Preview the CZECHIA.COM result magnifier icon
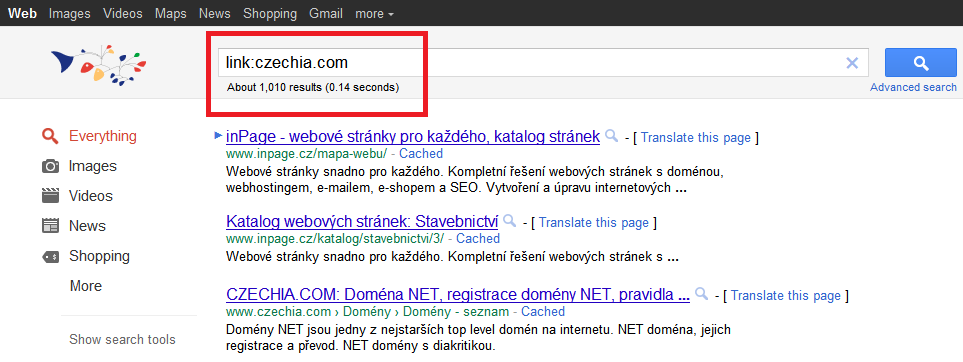The width and height of the screenshot is (963, 362). point(701,294)
